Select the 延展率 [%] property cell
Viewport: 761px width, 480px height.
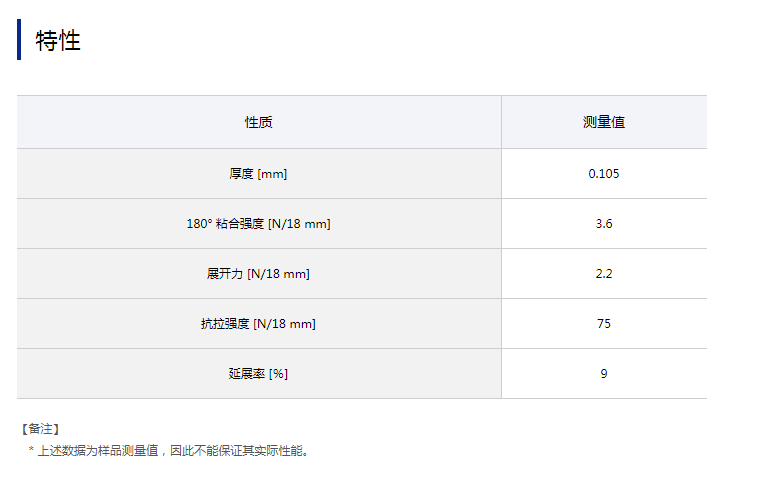pyautogui.click(x=258, y=374)
